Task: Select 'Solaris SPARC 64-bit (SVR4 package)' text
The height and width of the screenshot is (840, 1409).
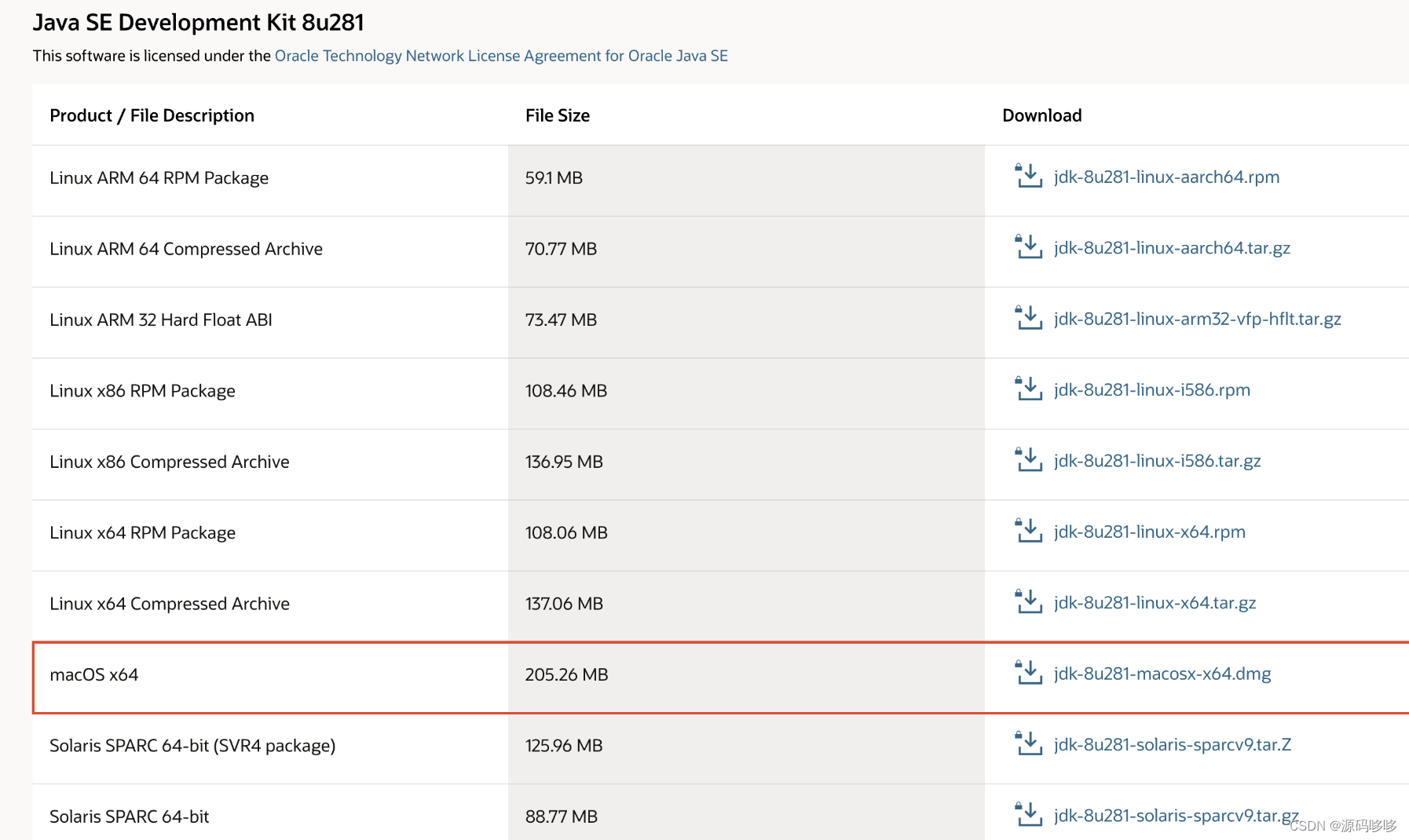Action: (x=192, y=746)
